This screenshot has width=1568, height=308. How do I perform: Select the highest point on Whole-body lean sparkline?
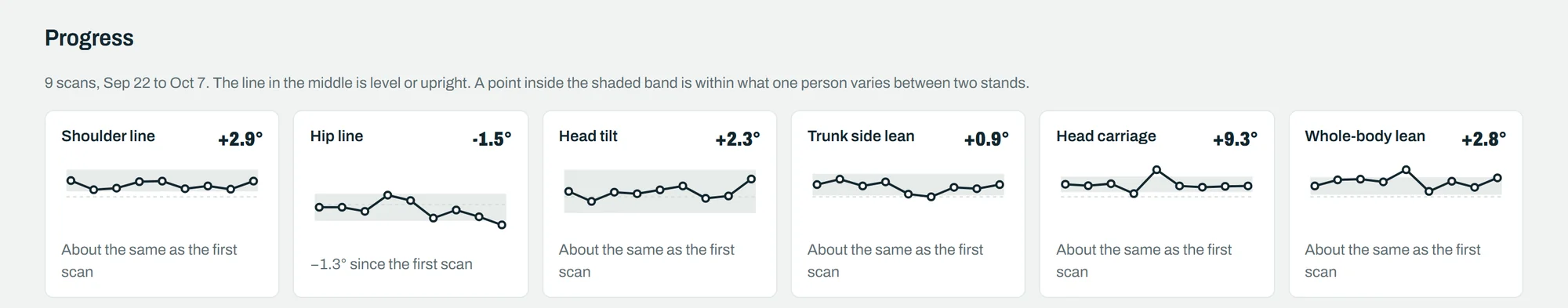[x=1406, y=169]
